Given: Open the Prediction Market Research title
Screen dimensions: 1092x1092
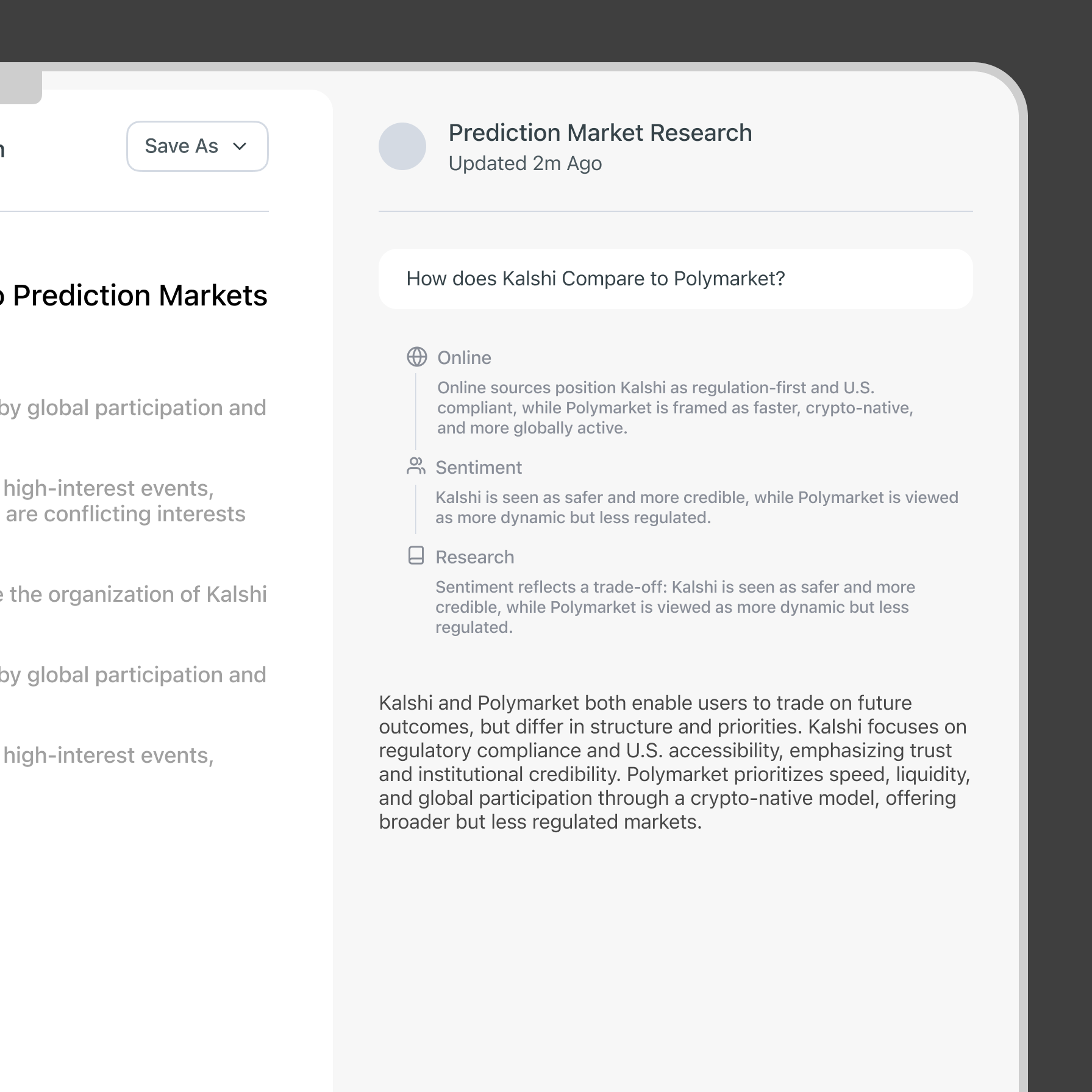Looking at the screenshot, I should tap(600, 133).
